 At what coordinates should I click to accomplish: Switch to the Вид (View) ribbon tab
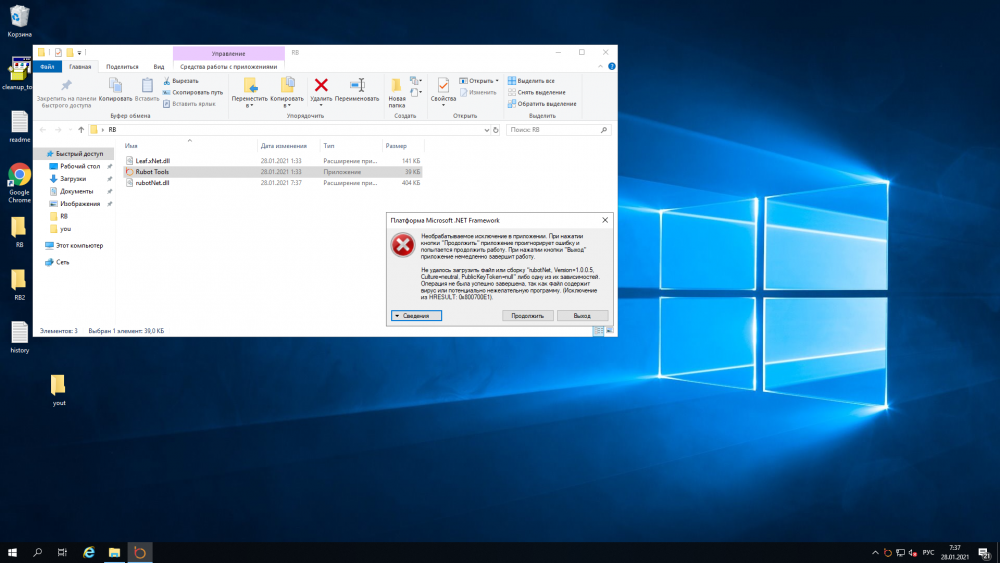point(158,66)
